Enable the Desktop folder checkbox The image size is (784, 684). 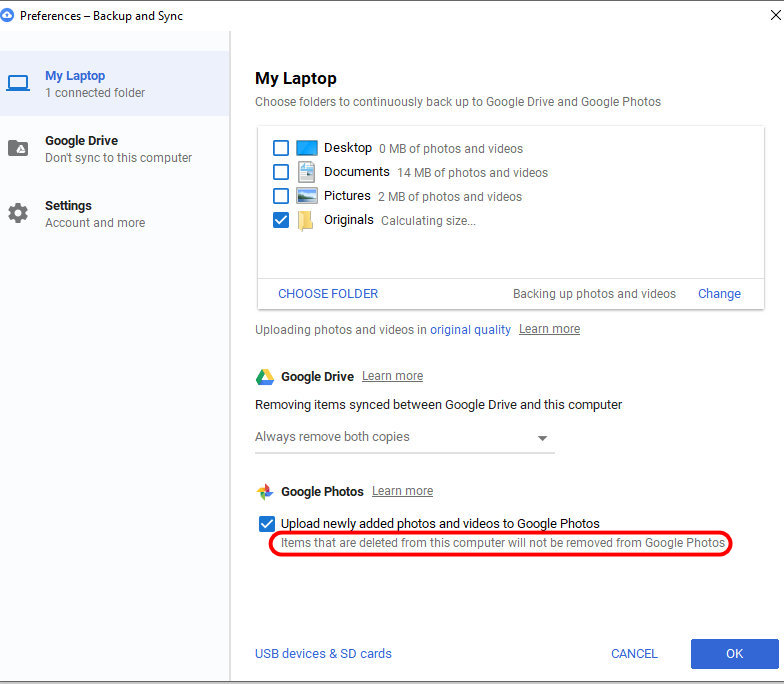coord(281,148)
